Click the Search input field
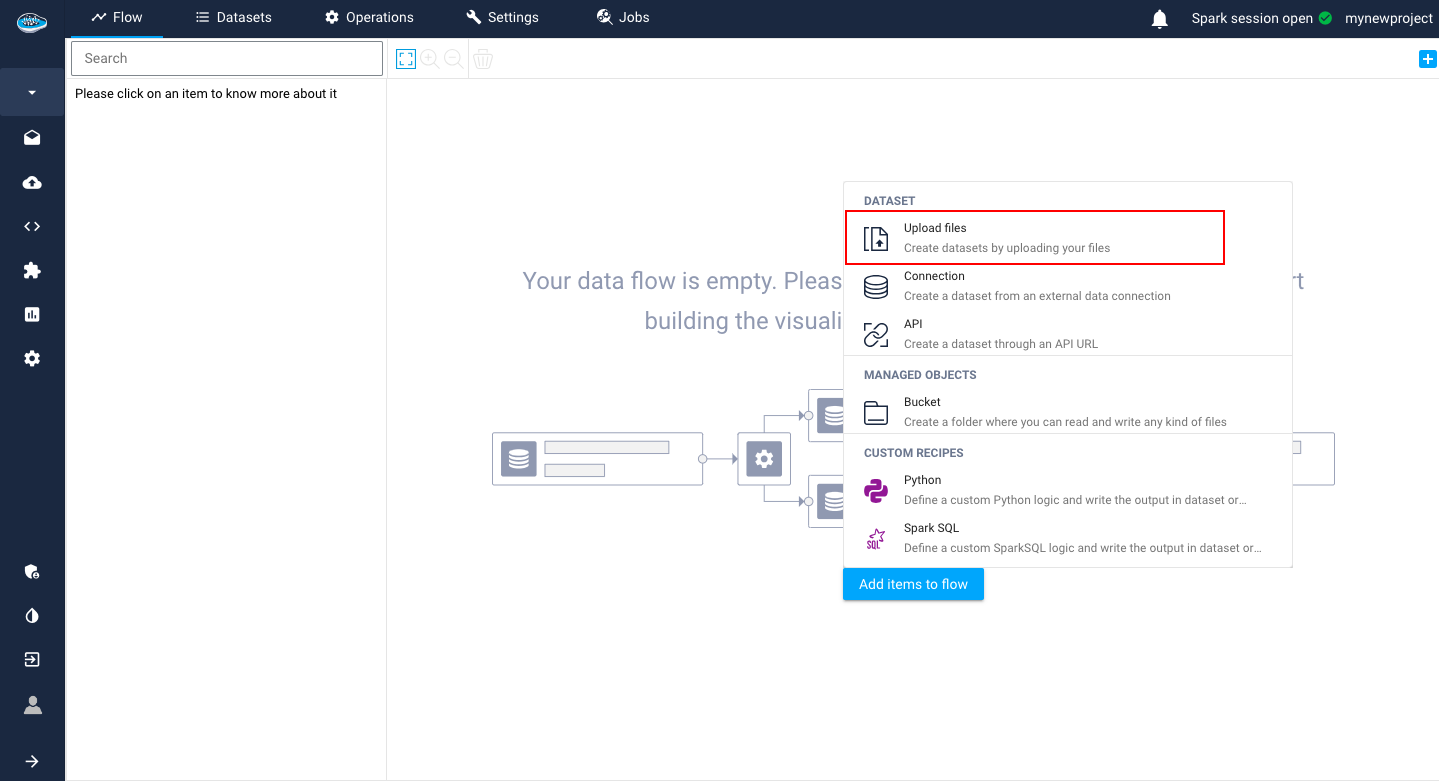 pyautogui.click(x=226, y=58)
